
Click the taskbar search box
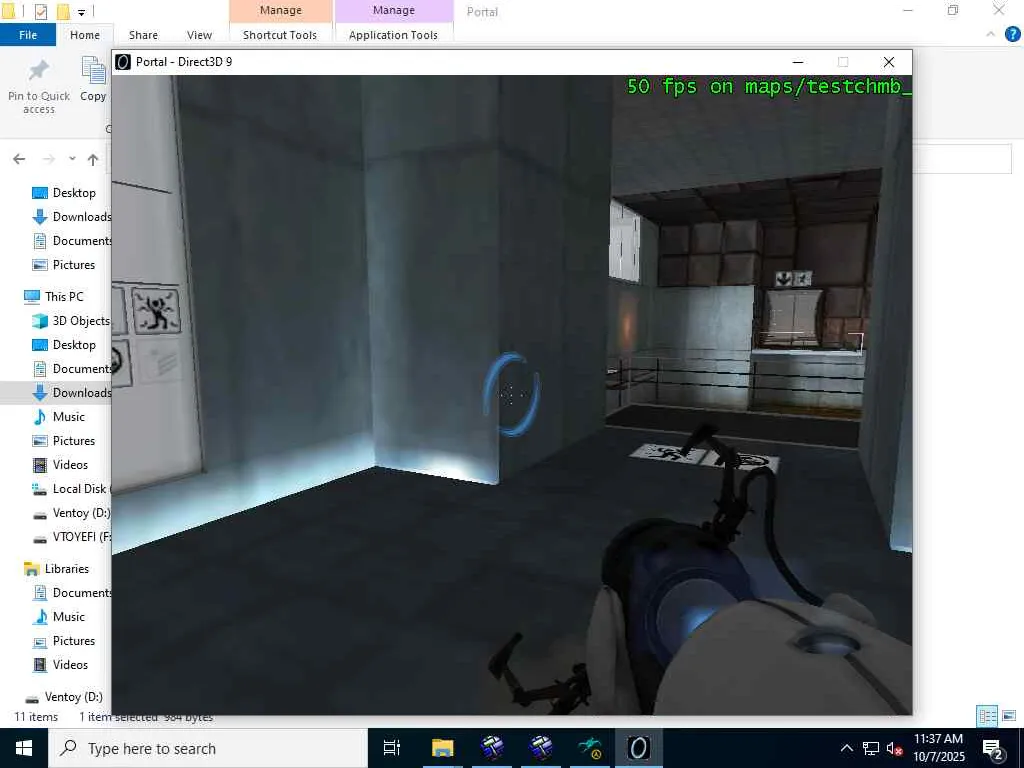[208, 748]
